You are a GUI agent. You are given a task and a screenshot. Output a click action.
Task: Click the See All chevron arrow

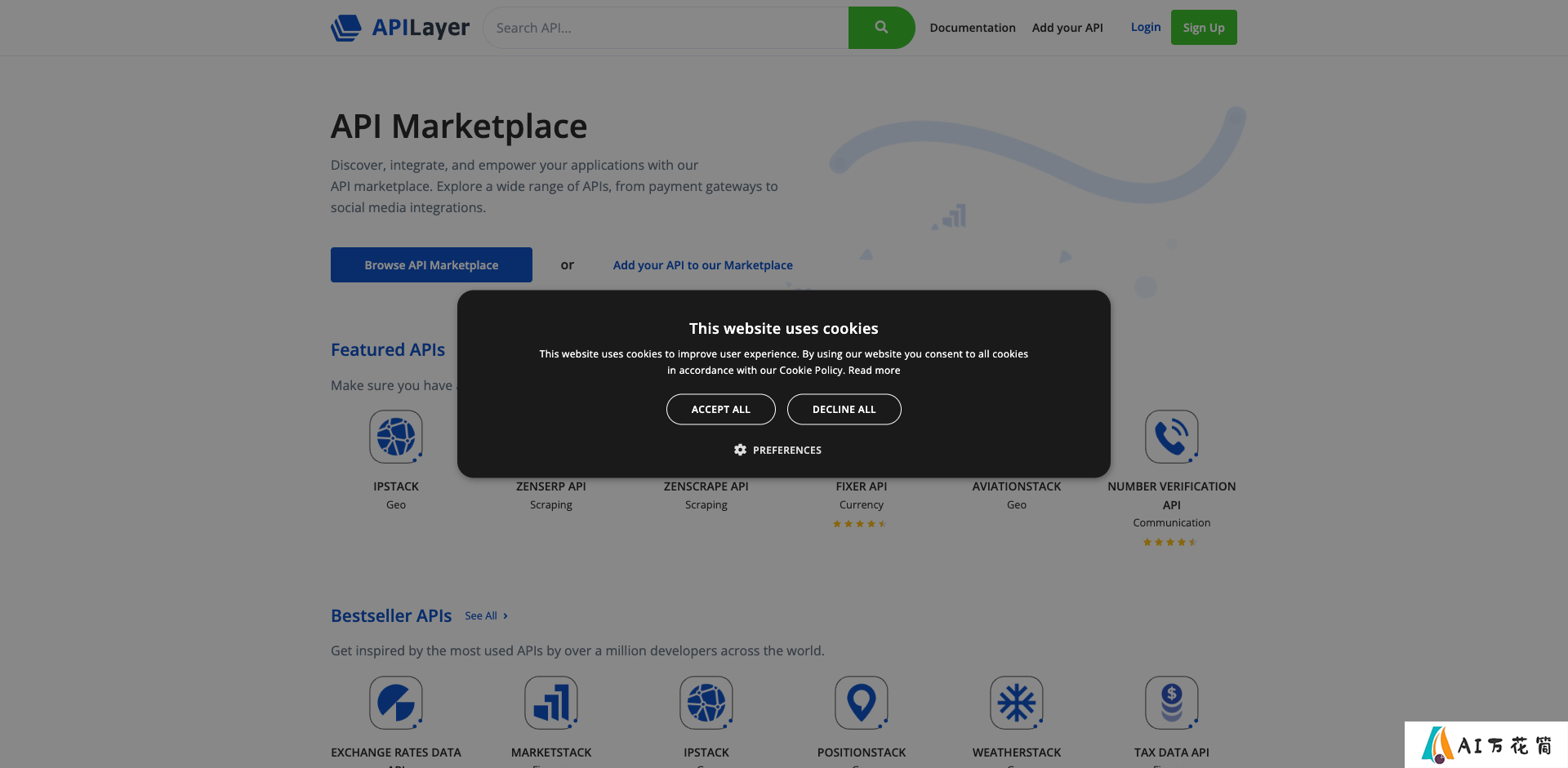[506, 616]
